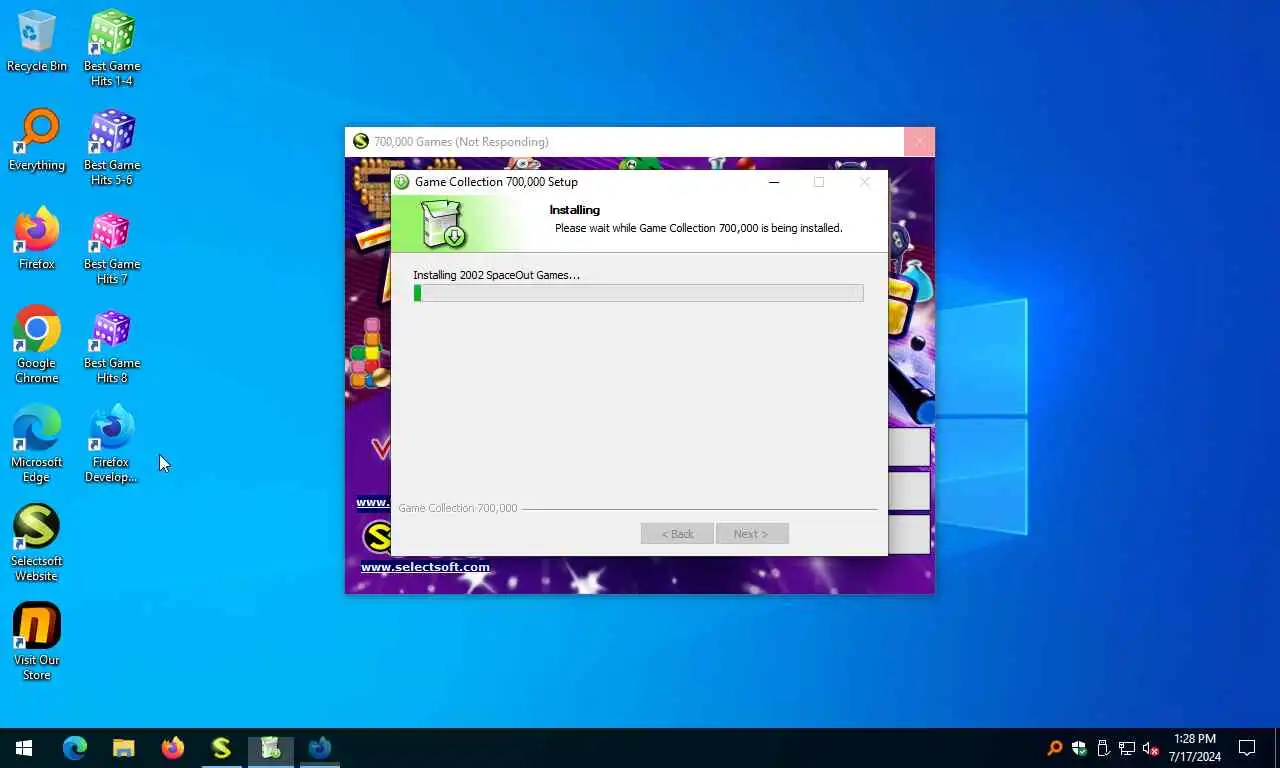The height and width of the screenshot is (768, 1280).
Task: Select the Google Chrome desktop icon
Action: (x=37, y=344)
